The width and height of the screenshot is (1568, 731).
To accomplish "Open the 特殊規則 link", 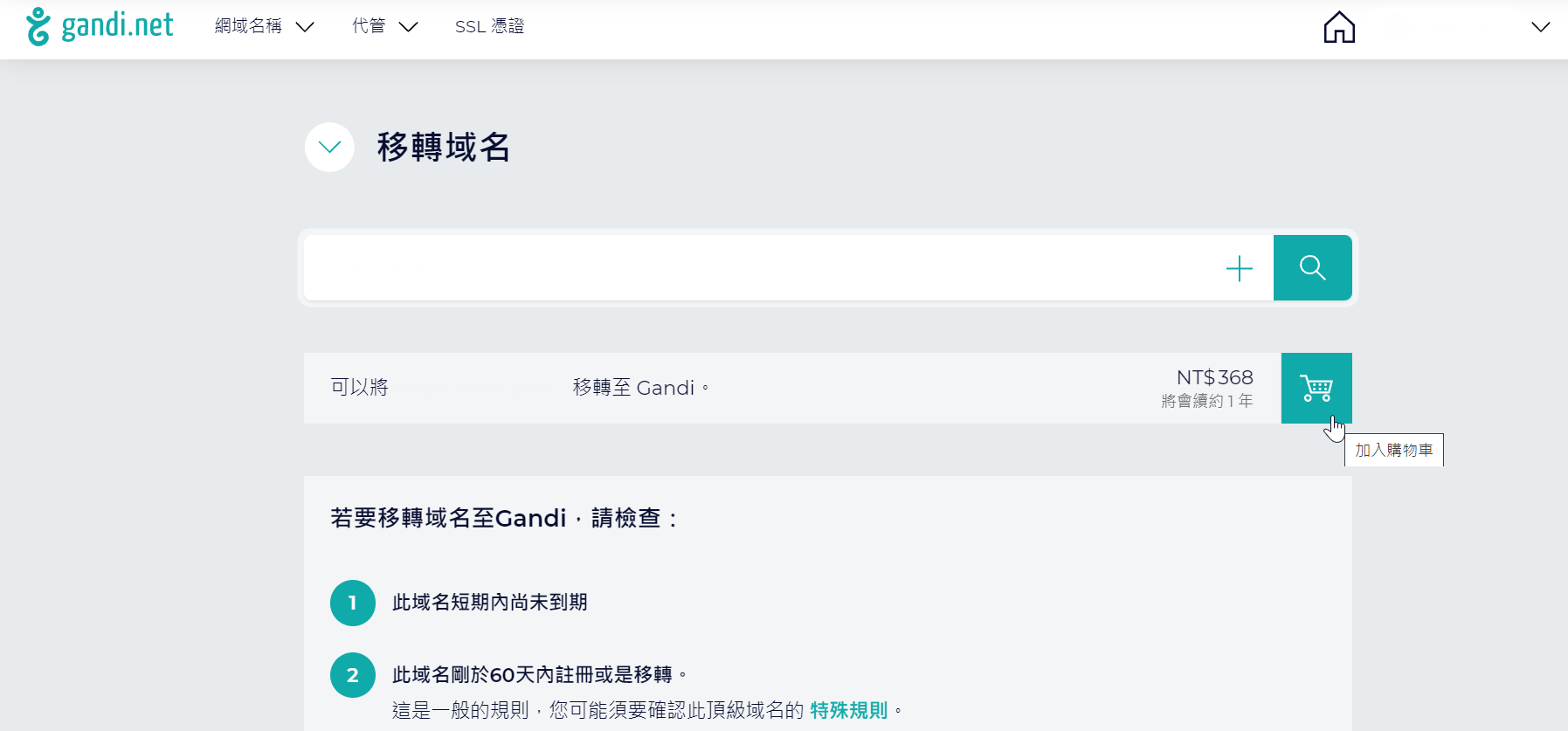I will point(849,710).
